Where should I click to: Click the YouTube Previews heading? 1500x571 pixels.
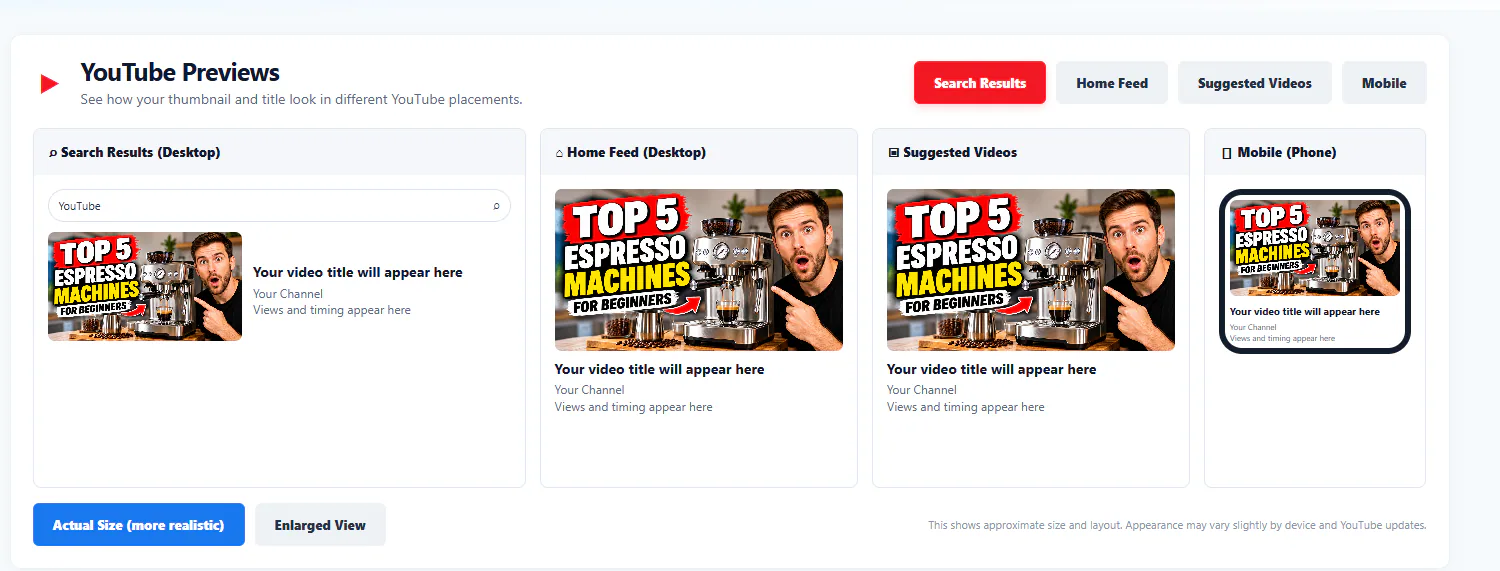[180, 73]
